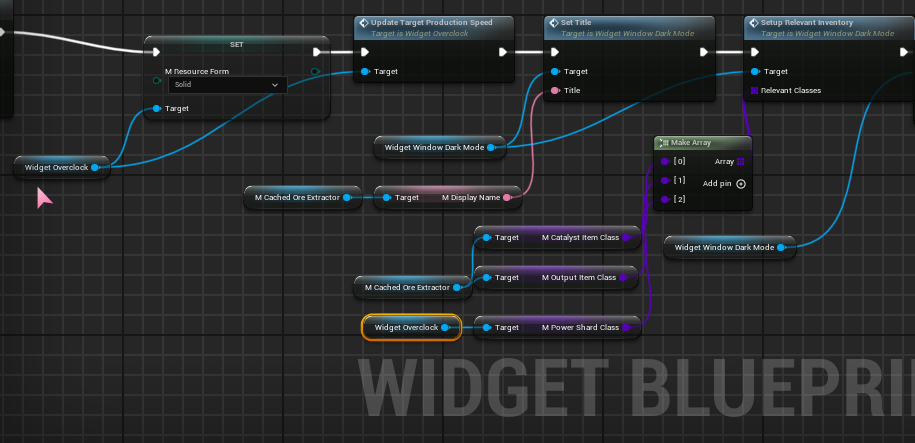Click the pink Title pin on Set Title
This screenshot has height=443, width=915.
click(x=555, y=90)
